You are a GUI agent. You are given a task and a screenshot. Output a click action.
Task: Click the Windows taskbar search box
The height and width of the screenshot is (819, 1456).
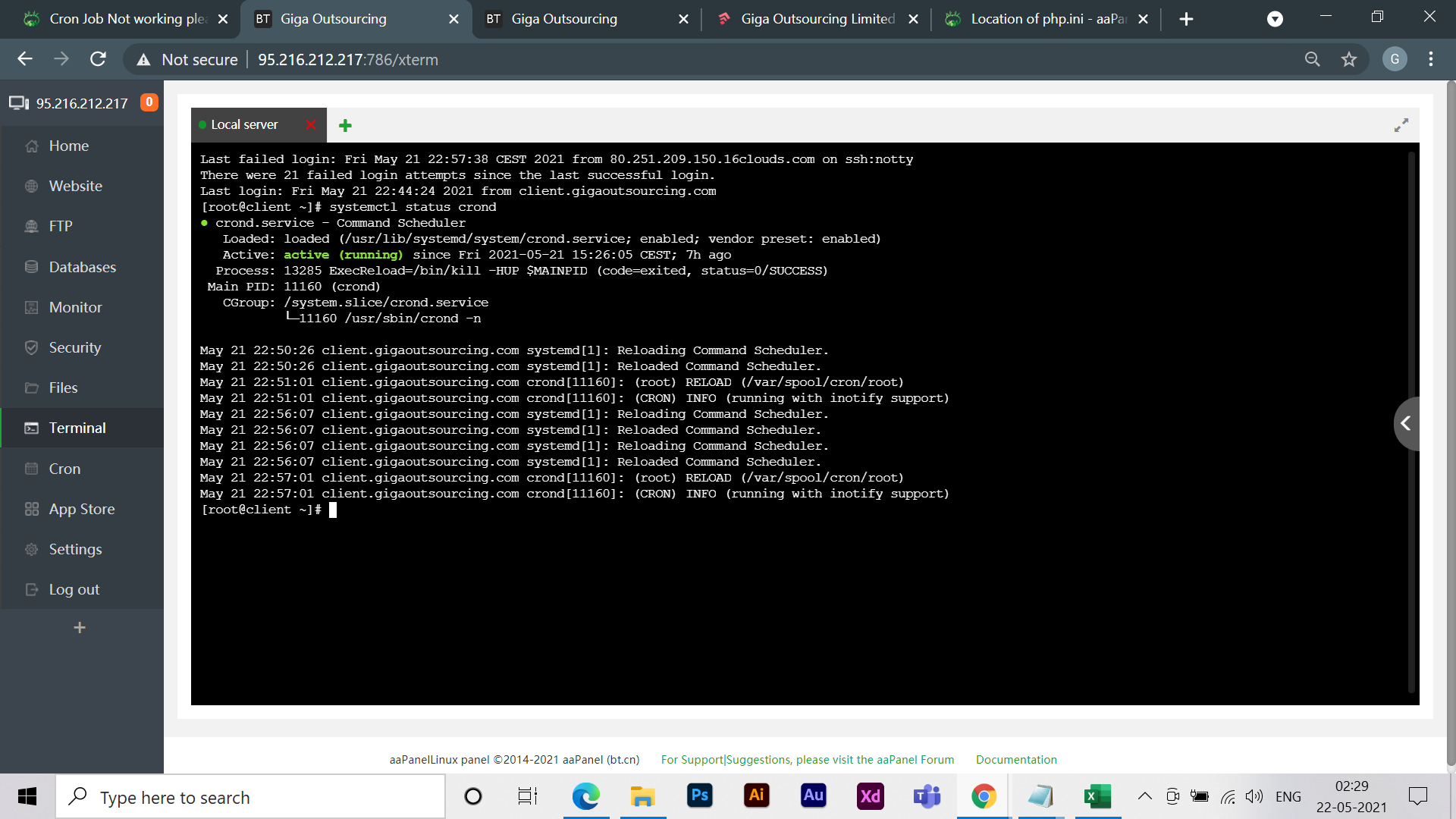coord(250,797)
